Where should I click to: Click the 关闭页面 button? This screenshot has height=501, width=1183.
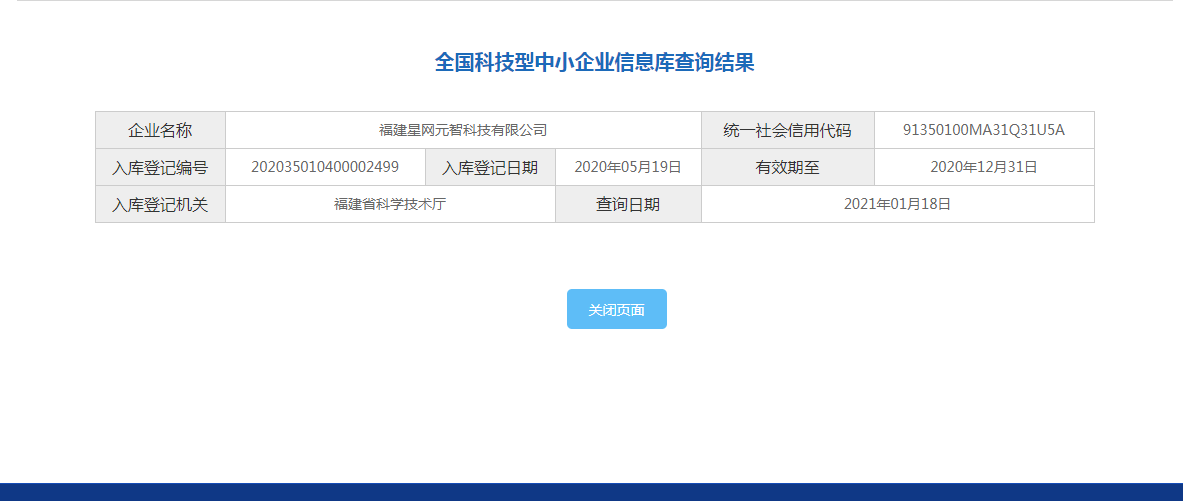point(616,309)
